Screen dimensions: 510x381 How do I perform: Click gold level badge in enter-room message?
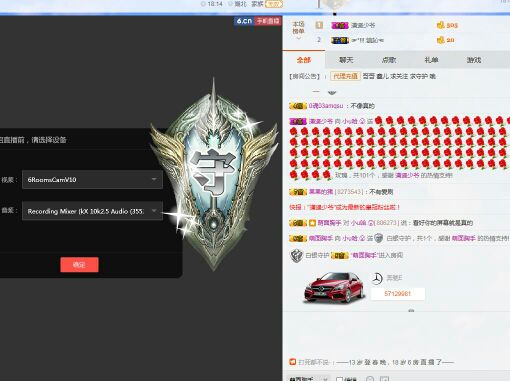pyautogui.click(x=339, y=256)
